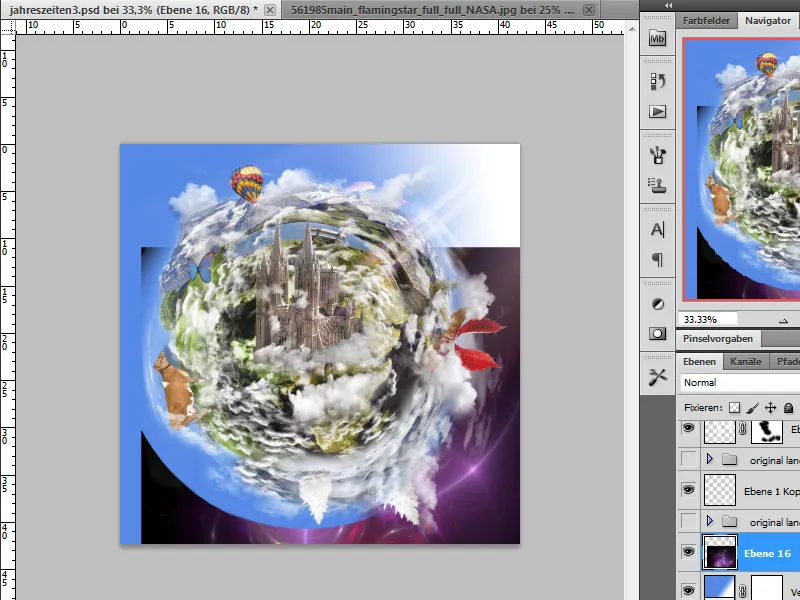The width and height of the screenshot is (800, 600).
Task: Click the Navigator zoom field showing 33.33%
Action: (x=708, y=319)
